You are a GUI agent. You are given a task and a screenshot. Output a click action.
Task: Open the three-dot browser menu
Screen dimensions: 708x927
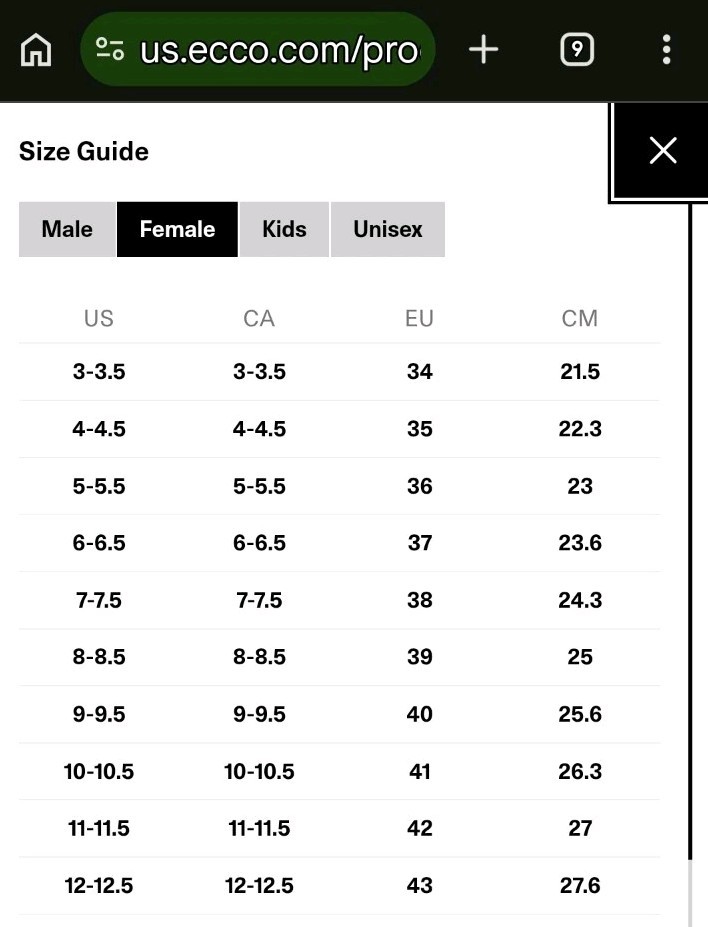click(x=667, y=49)
